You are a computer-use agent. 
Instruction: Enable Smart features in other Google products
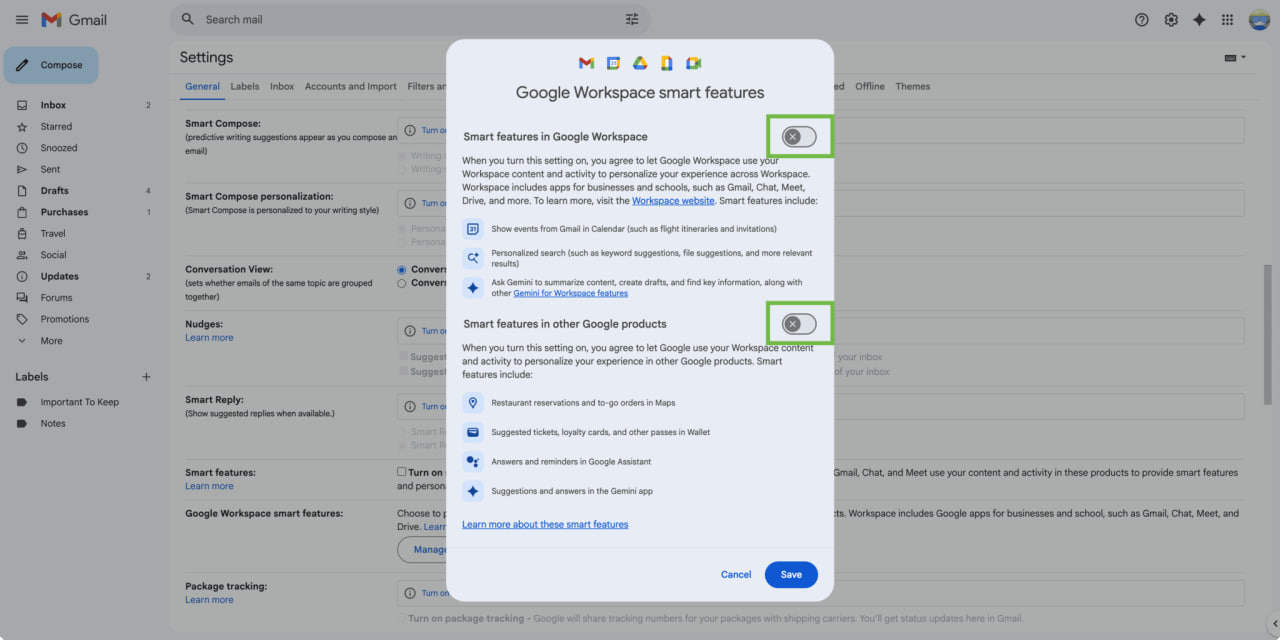(x=799, y=324)
